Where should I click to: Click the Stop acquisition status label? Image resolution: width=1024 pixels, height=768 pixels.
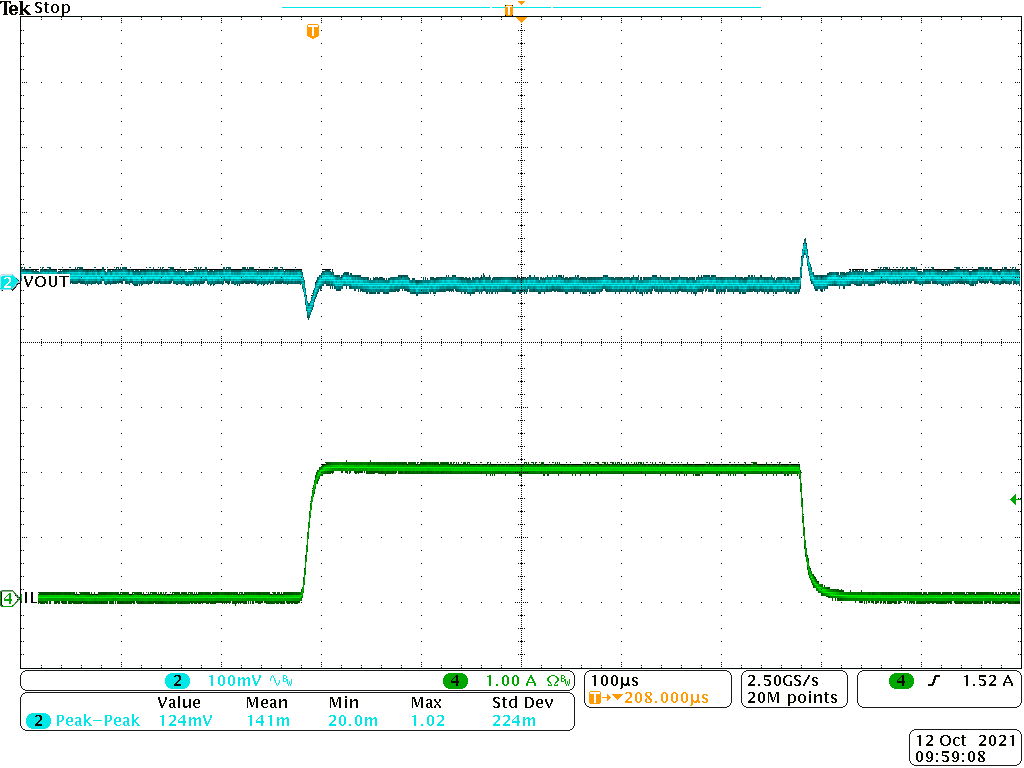(x=52, y=9)
